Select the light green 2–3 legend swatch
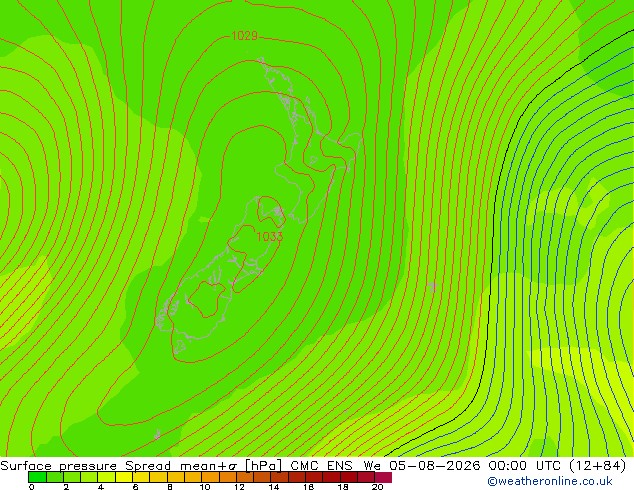 point(72,477)
